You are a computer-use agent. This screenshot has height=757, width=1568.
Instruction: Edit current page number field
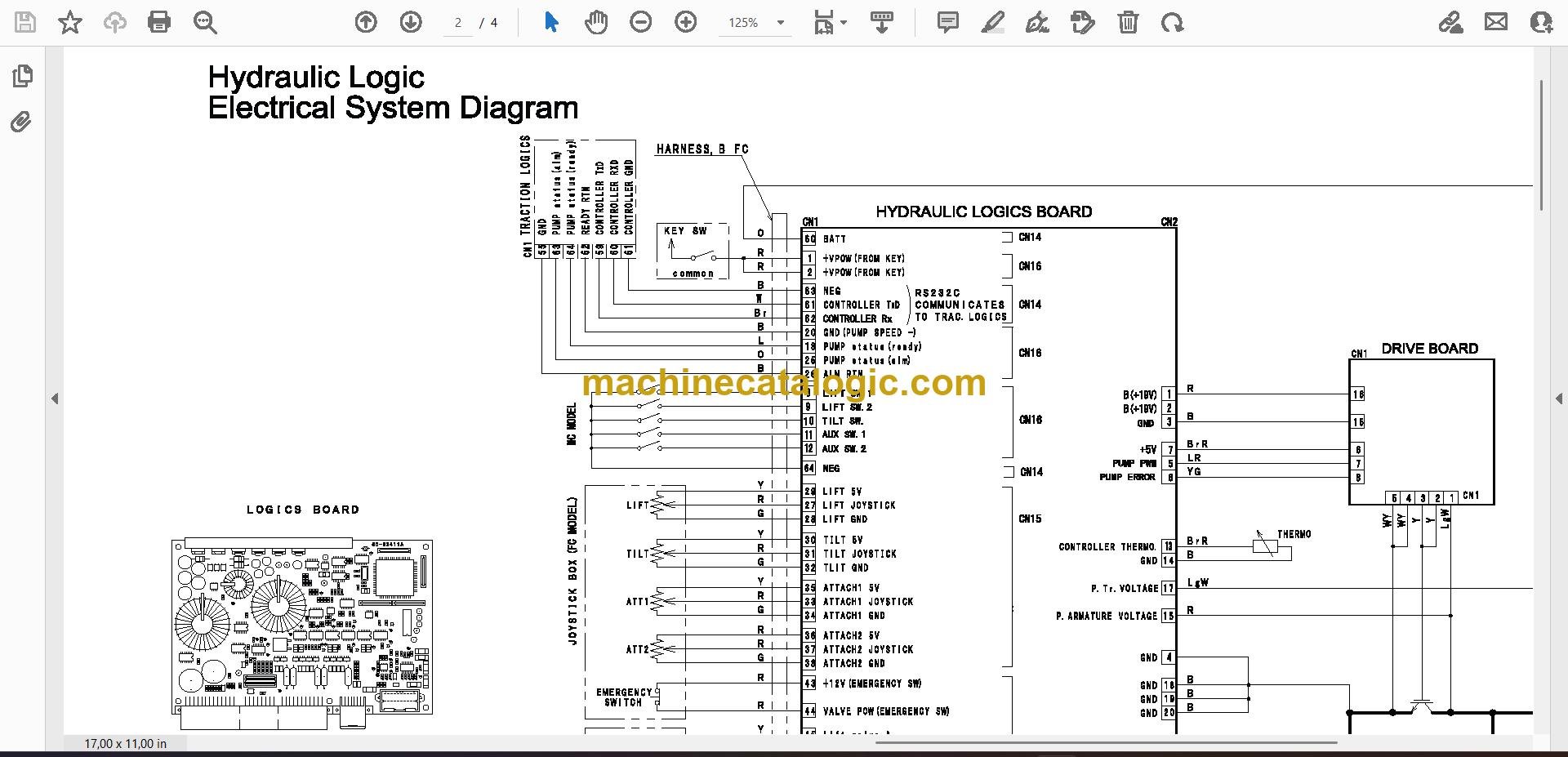point(458,23)
